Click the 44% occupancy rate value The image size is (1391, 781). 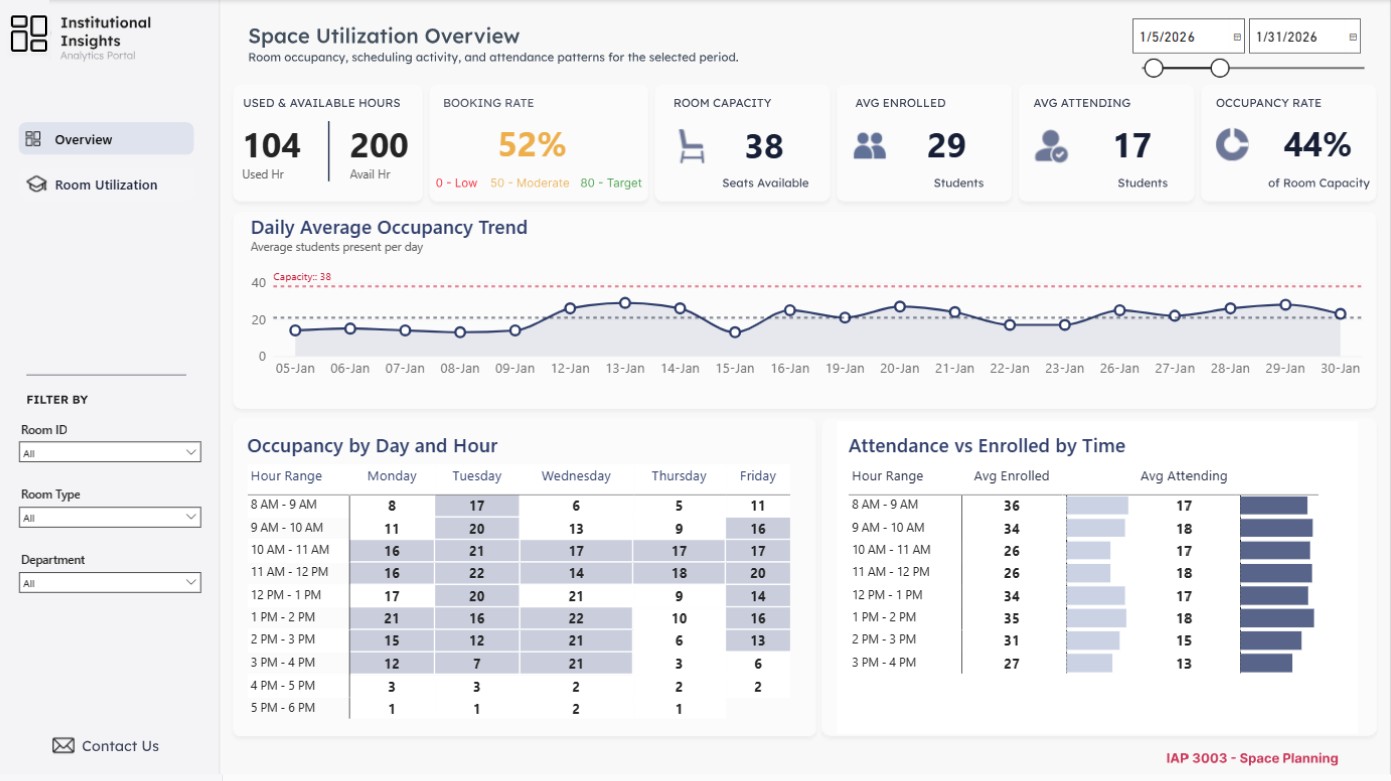coord(1318,145)
